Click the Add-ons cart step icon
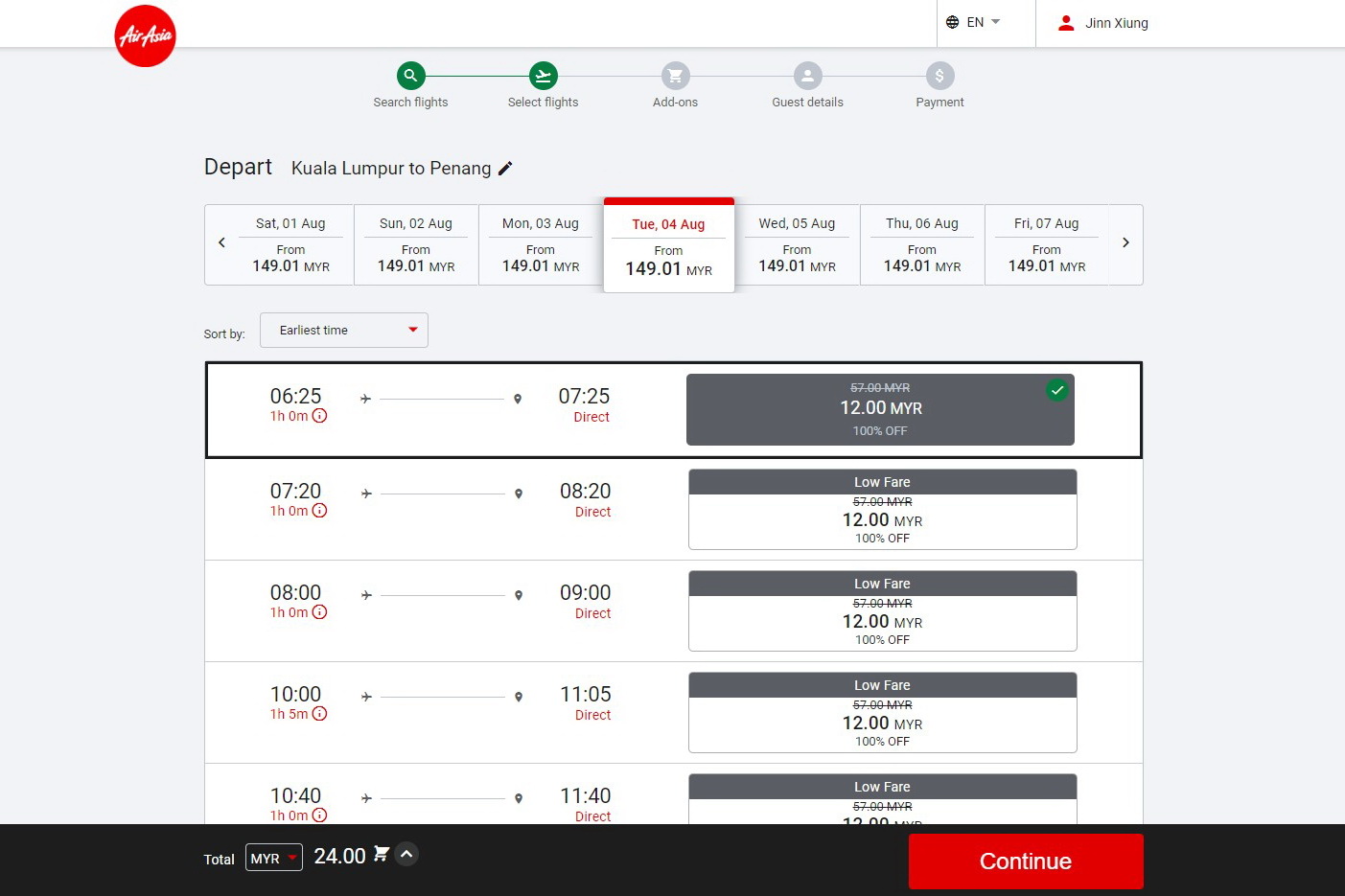 (x=675, y=76)
